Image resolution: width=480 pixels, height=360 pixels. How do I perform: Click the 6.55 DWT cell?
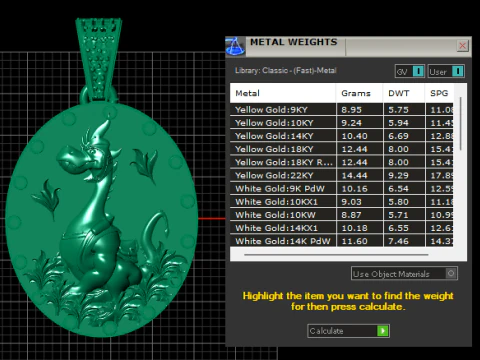[404, 228]
